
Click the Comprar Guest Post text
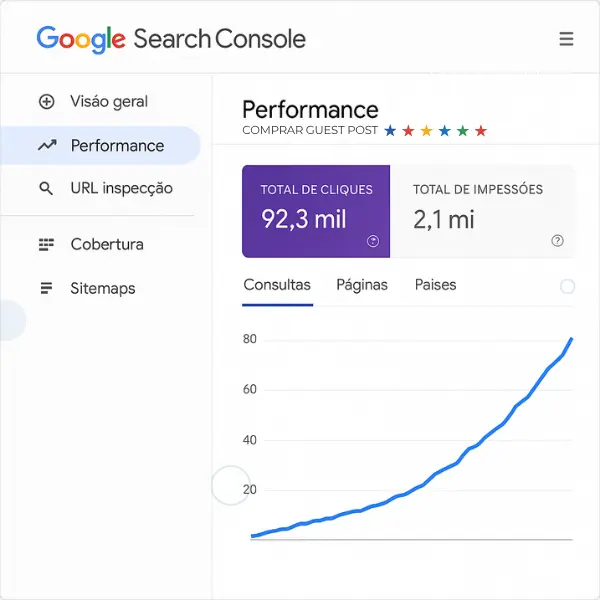(310, 131)
